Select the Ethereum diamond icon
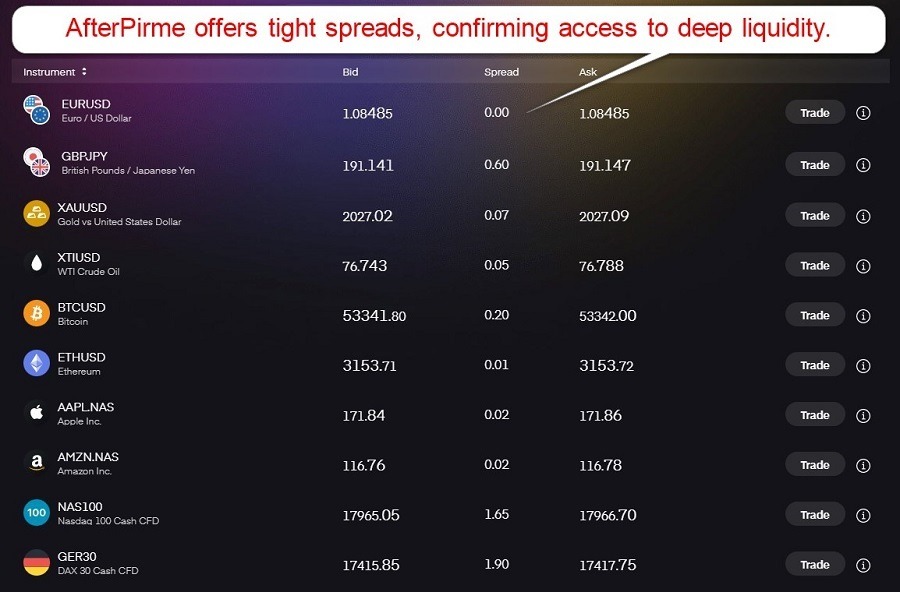 click(x=35, y=363)
